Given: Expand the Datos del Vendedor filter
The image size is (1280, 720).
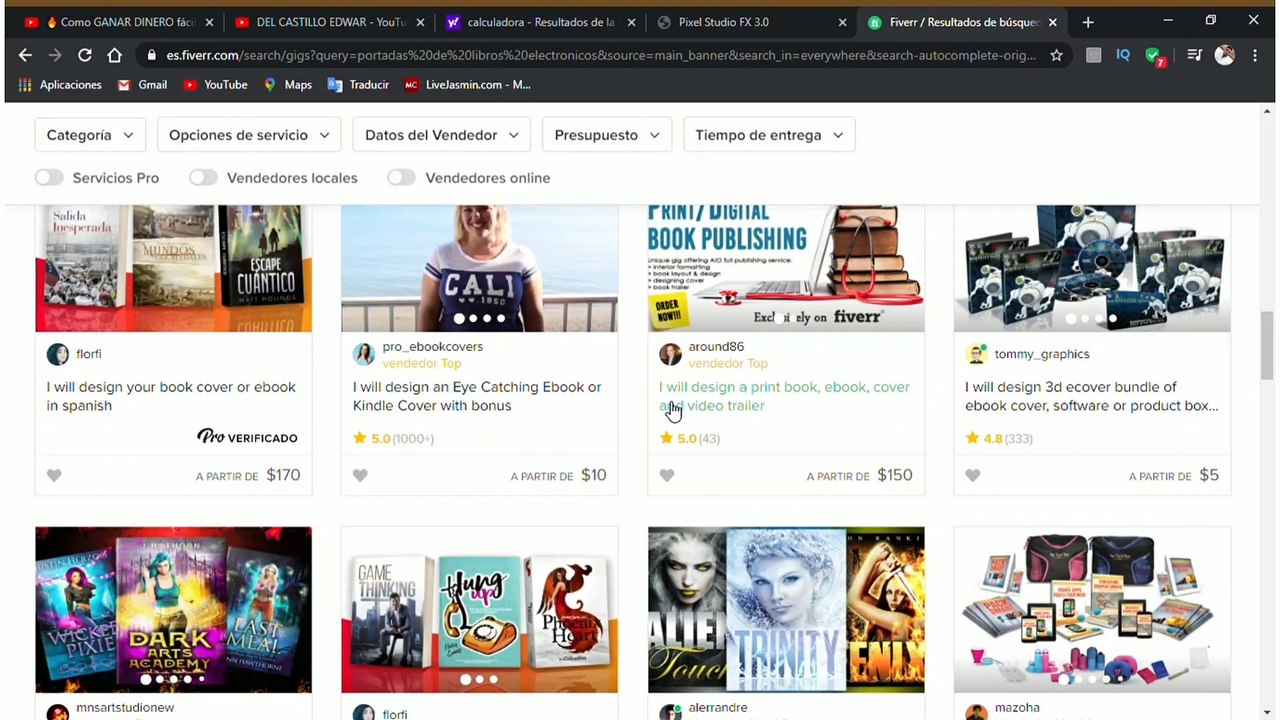Looking at the screenshot, I should 442,135.
